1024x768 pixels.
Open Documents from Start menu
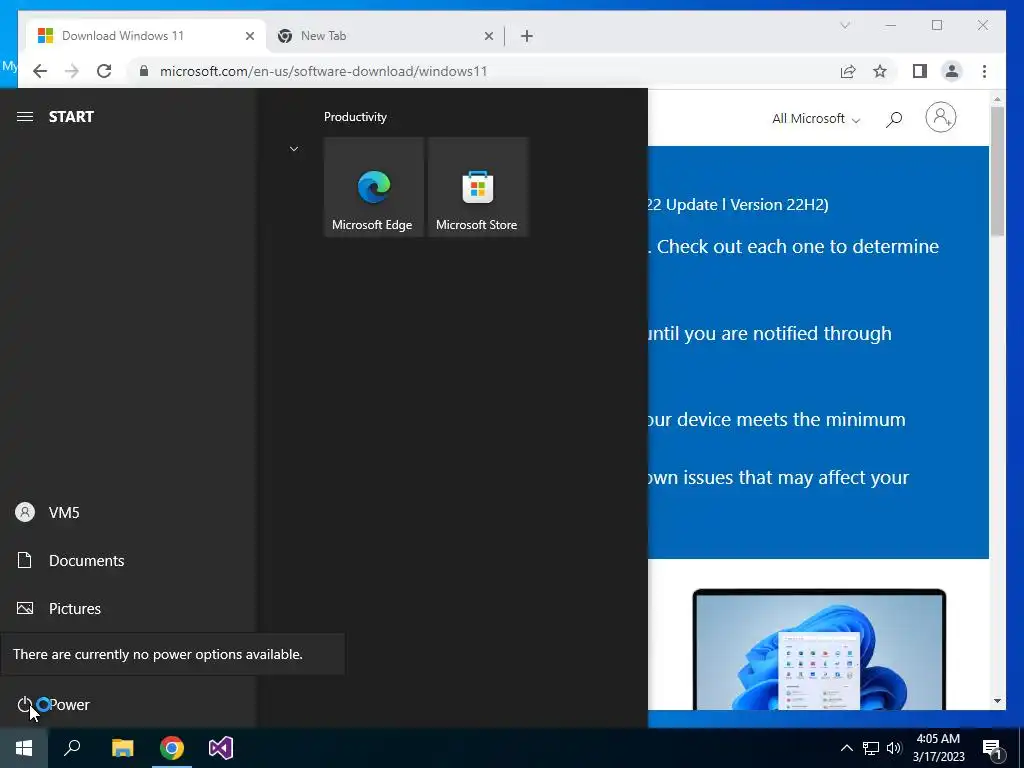127,560
